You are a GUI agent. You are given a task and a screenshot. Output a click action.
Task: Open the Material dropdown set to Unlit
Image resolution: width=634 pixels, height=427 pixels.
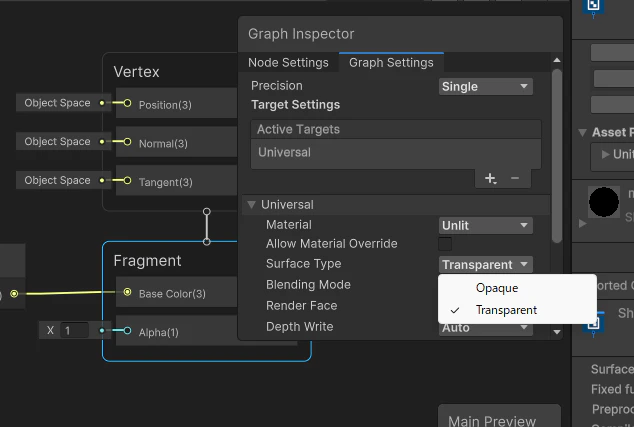(486, 225)
